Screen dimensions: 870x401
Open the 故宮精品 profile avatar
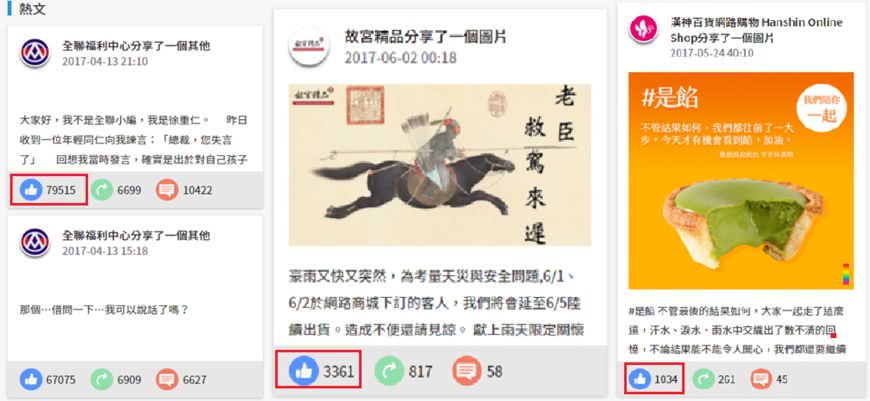pyautogui.click(x=309, y=47)
